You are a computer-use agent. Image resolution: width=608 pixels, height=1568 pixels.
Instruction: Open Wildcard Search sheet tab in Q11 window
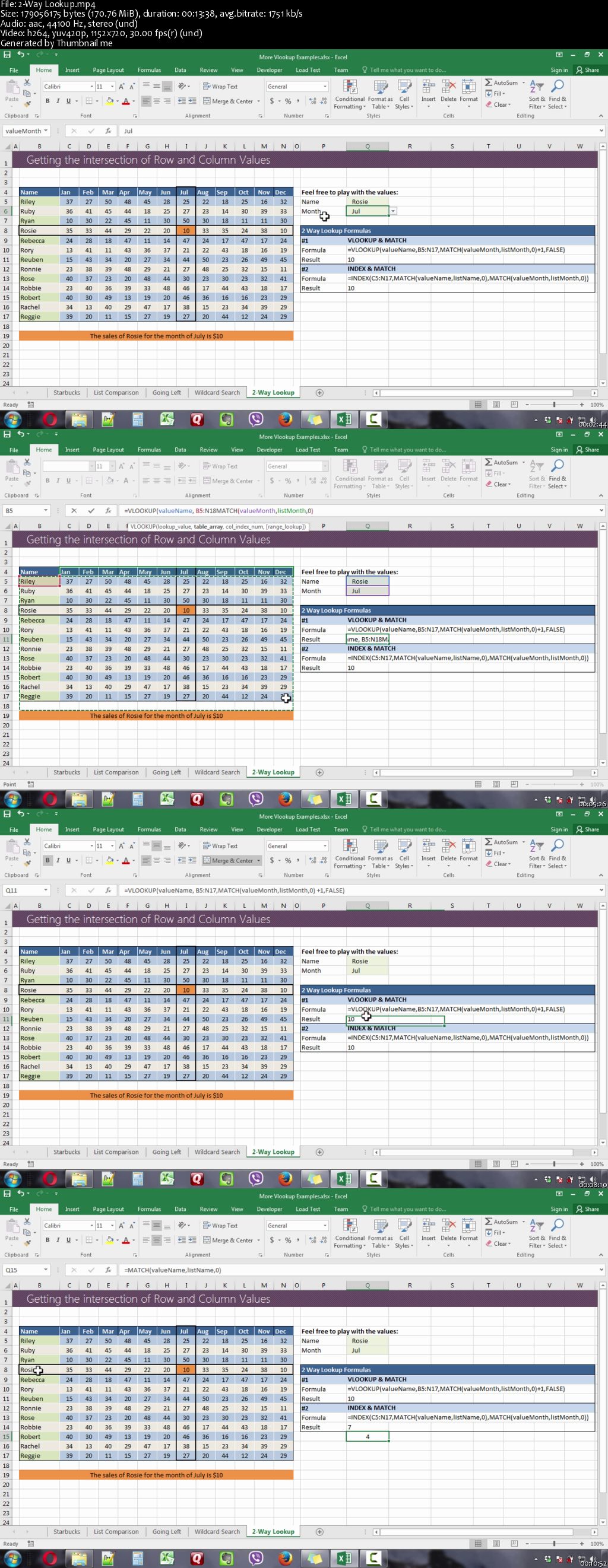pyautogui.click(x=217, y=1152)
